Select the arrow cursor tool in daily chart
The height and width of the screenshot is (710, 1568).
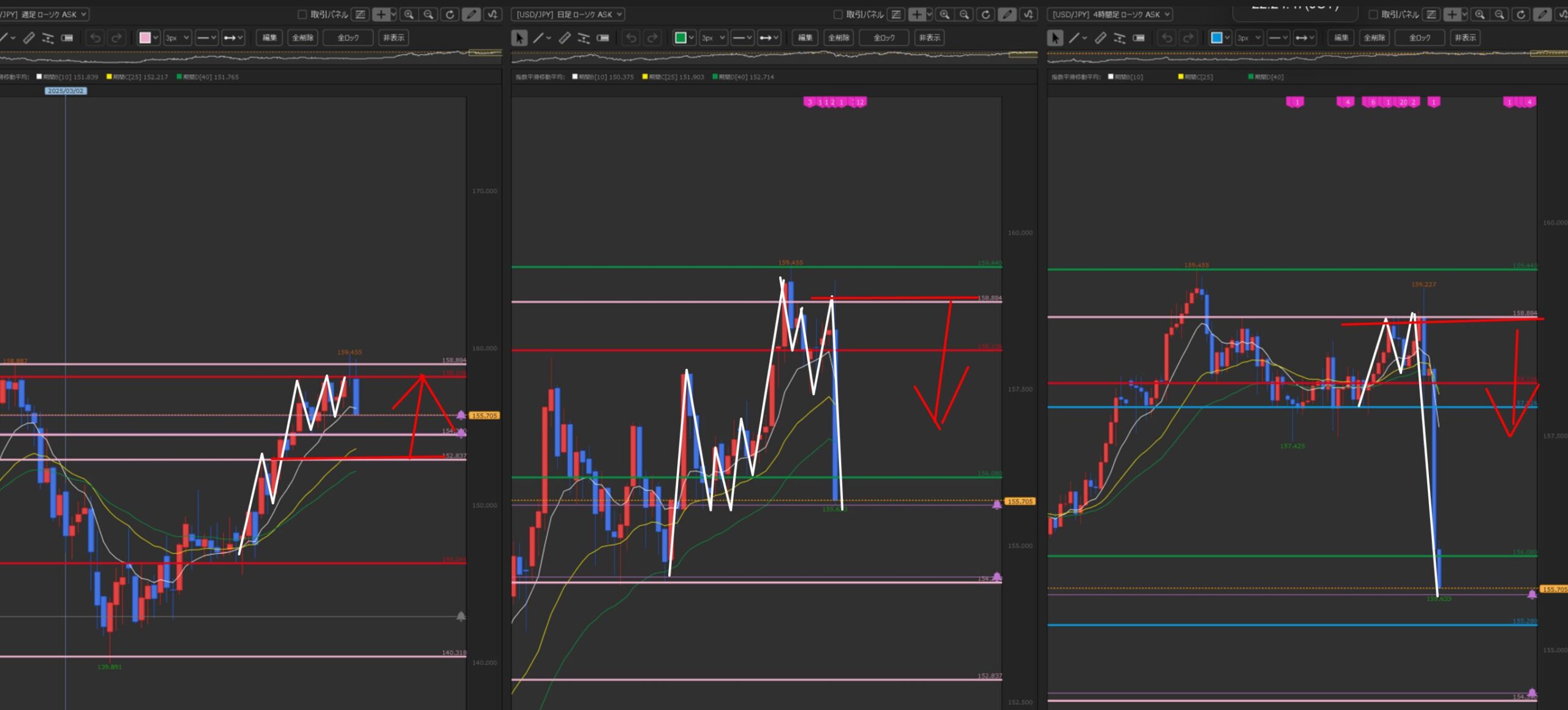pyautogui.click(x=519, y=38)
